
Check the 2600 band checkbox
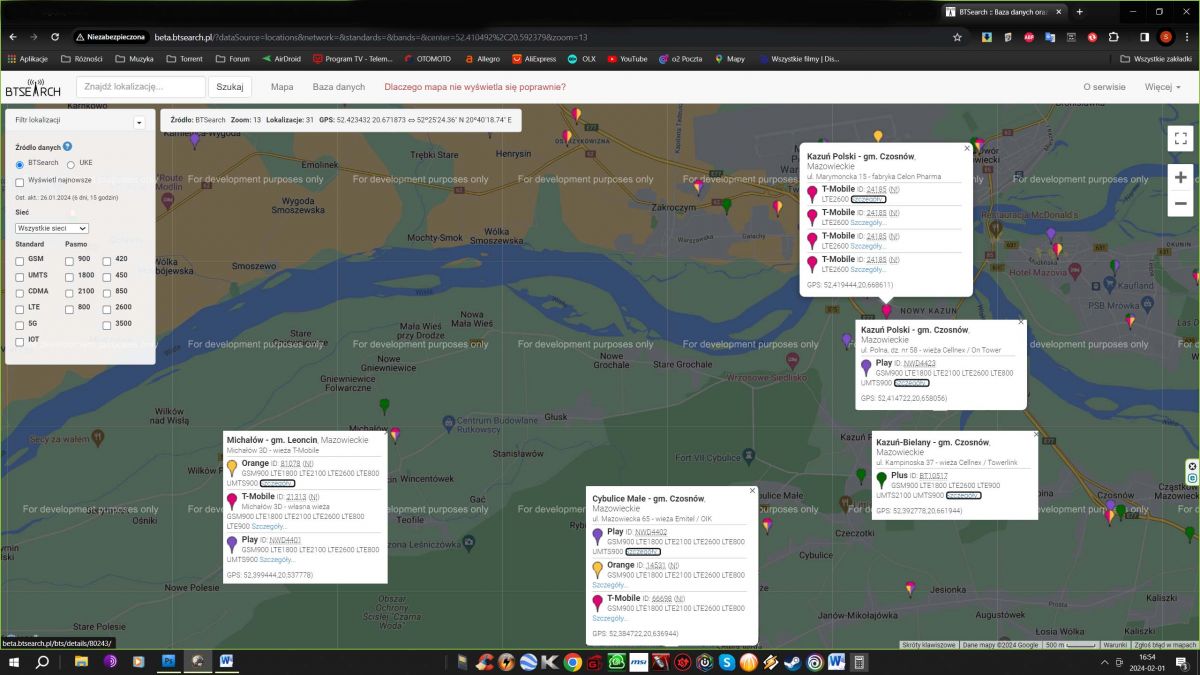[107, 308]
